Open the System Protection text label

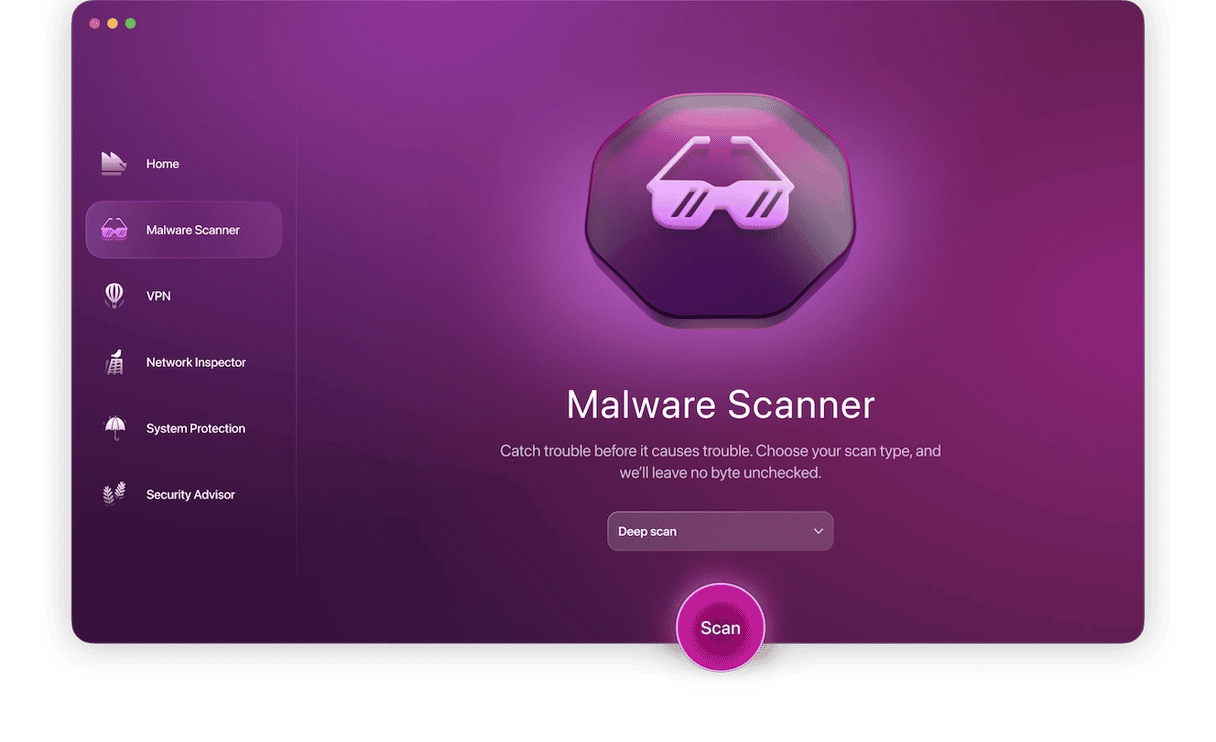tap(196, 428)
